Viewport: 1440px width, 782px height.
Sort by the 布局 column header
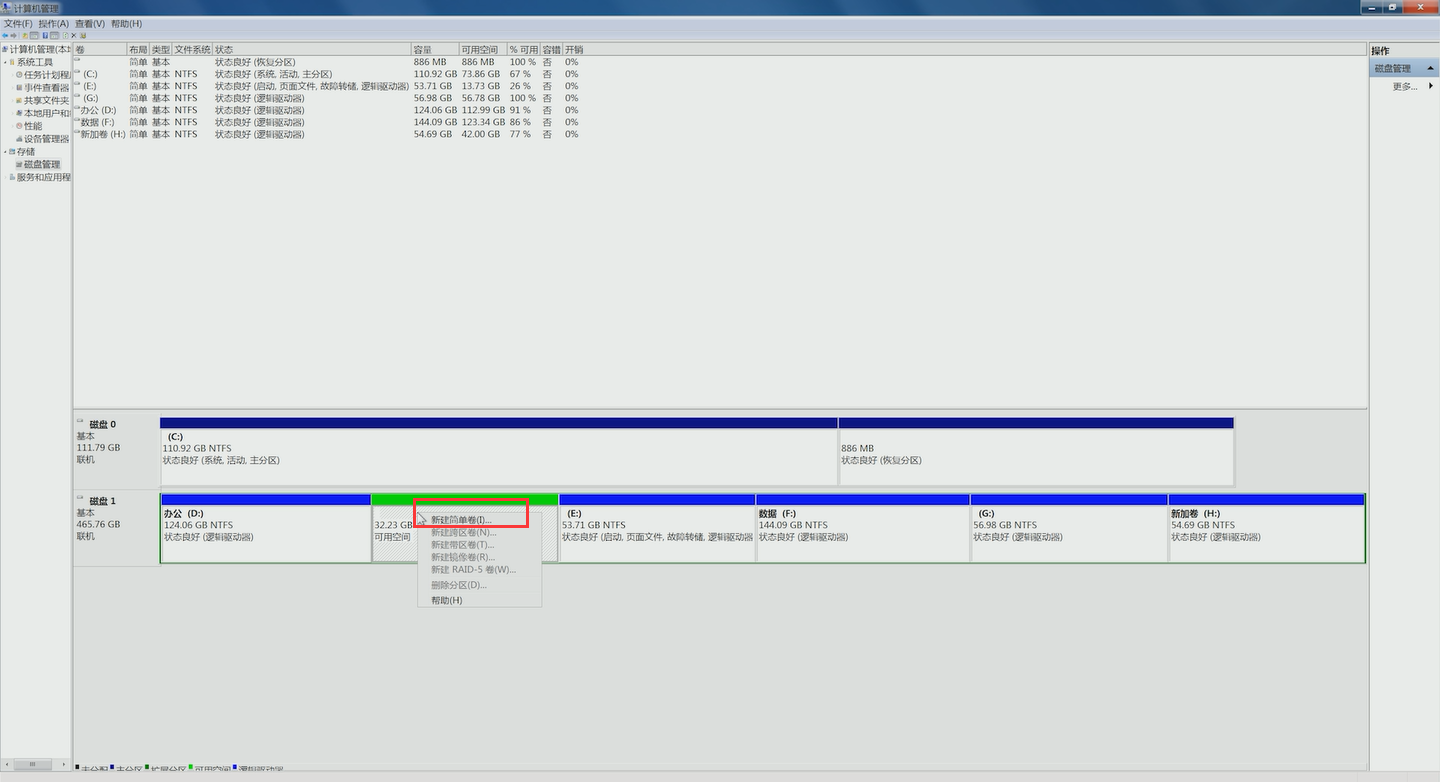tap(138, 49)
